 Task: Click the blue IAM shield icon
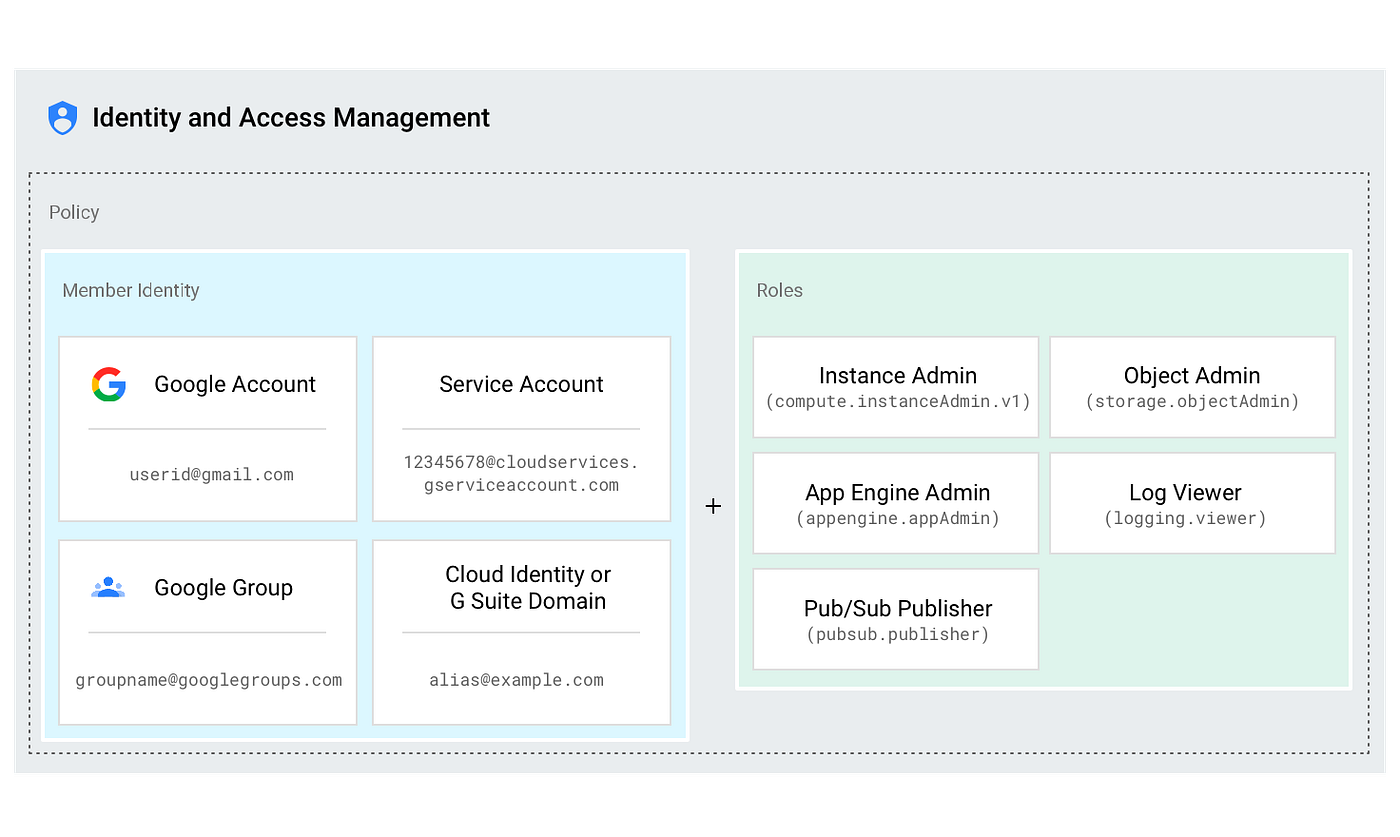point(63,118)
